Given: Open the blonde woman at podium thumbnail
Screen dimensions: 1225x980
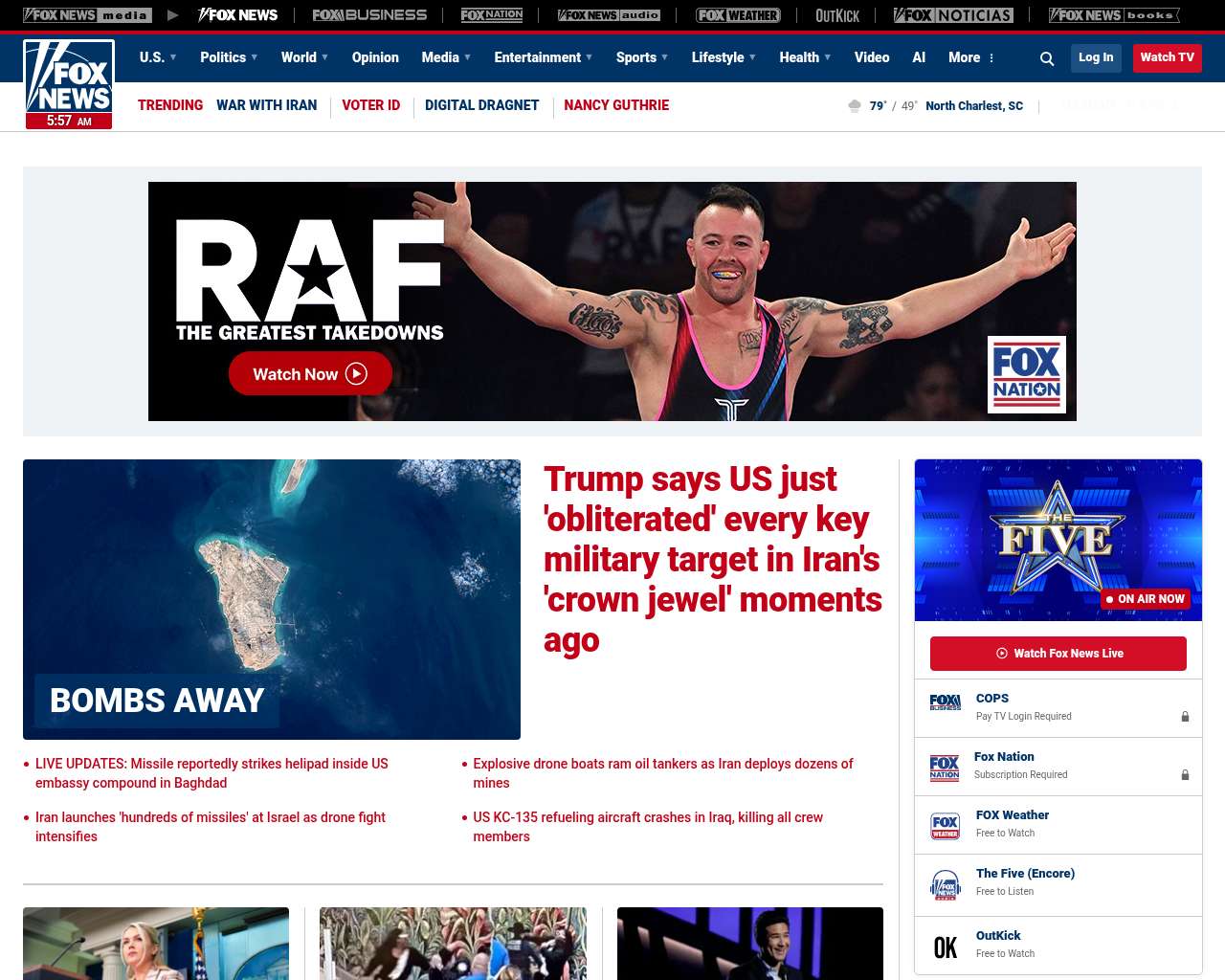Looking at the screenshot, I should (x=156, y=944).
